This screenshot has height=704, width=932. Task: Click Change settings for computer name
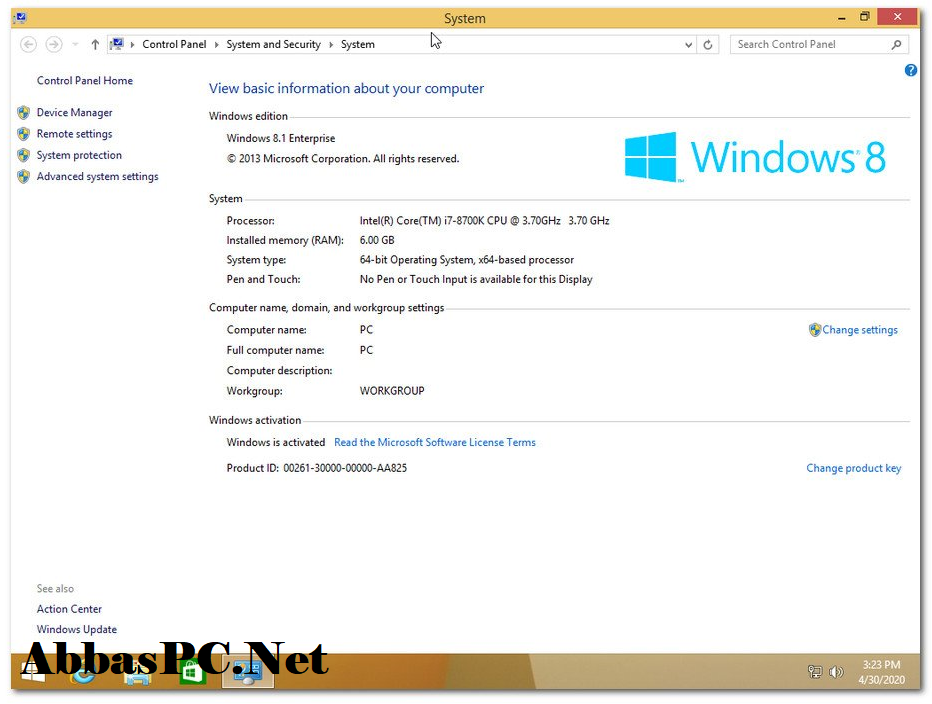tap(859, 330)
